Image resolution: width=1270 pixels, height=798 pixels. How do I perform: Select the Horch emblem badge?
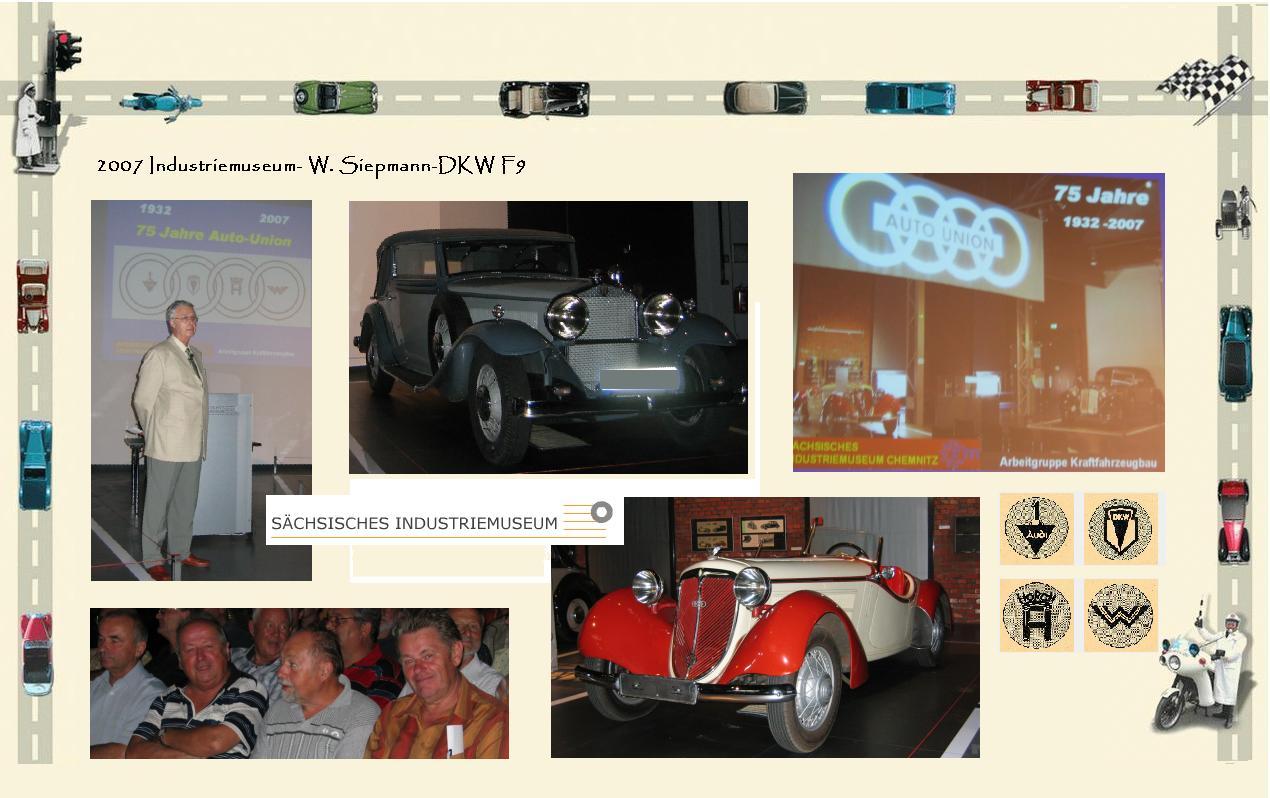(1036, 615)
